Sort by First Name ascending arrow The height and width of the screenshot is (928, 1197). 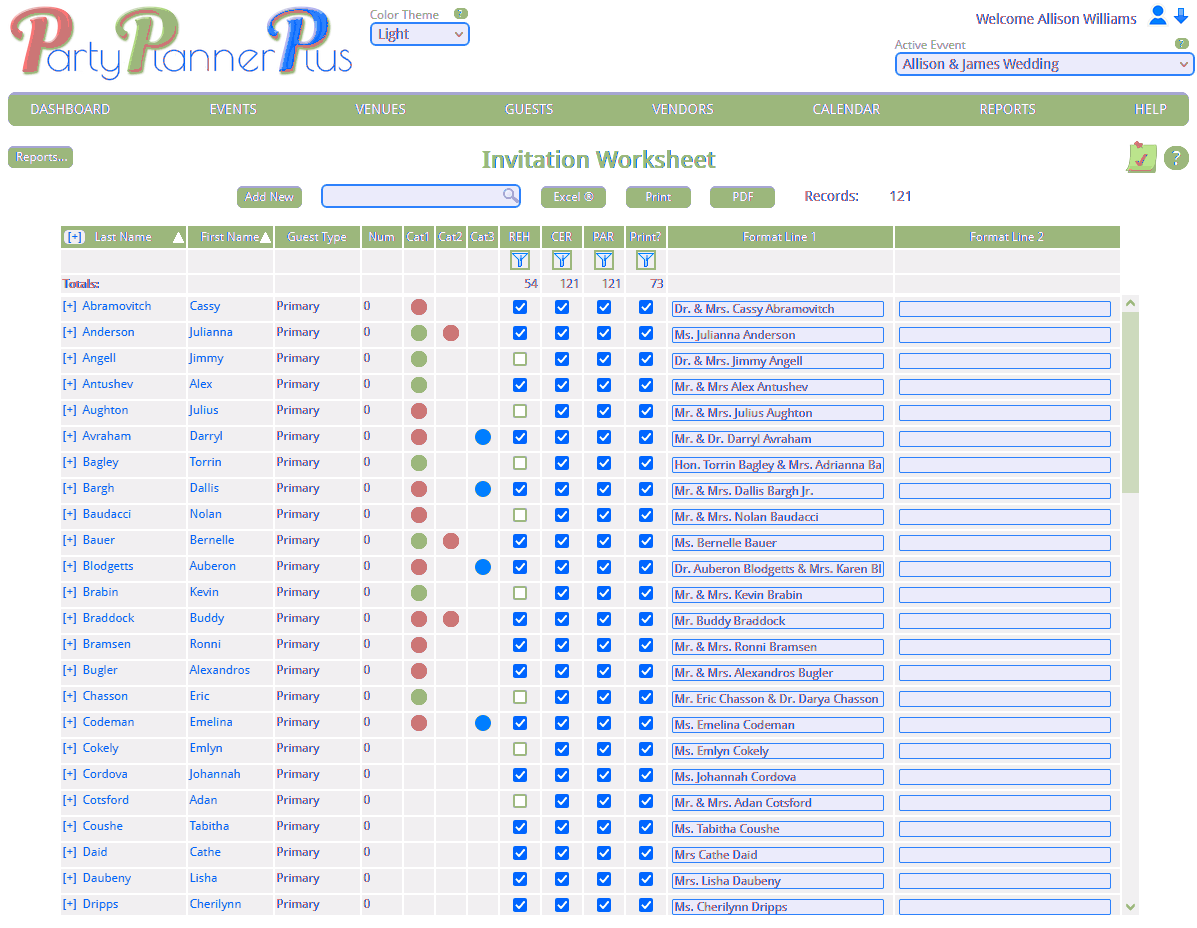(x=265, y=237)
